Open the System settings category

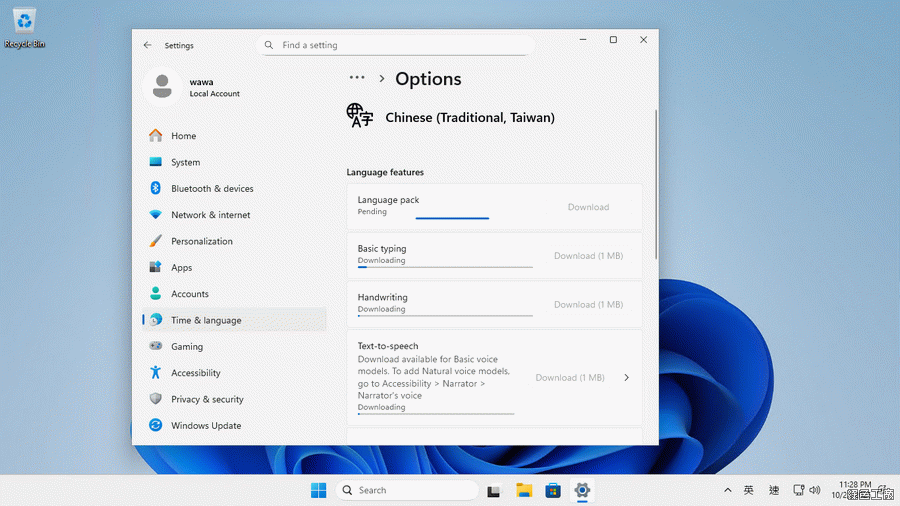tap(185, 162)
